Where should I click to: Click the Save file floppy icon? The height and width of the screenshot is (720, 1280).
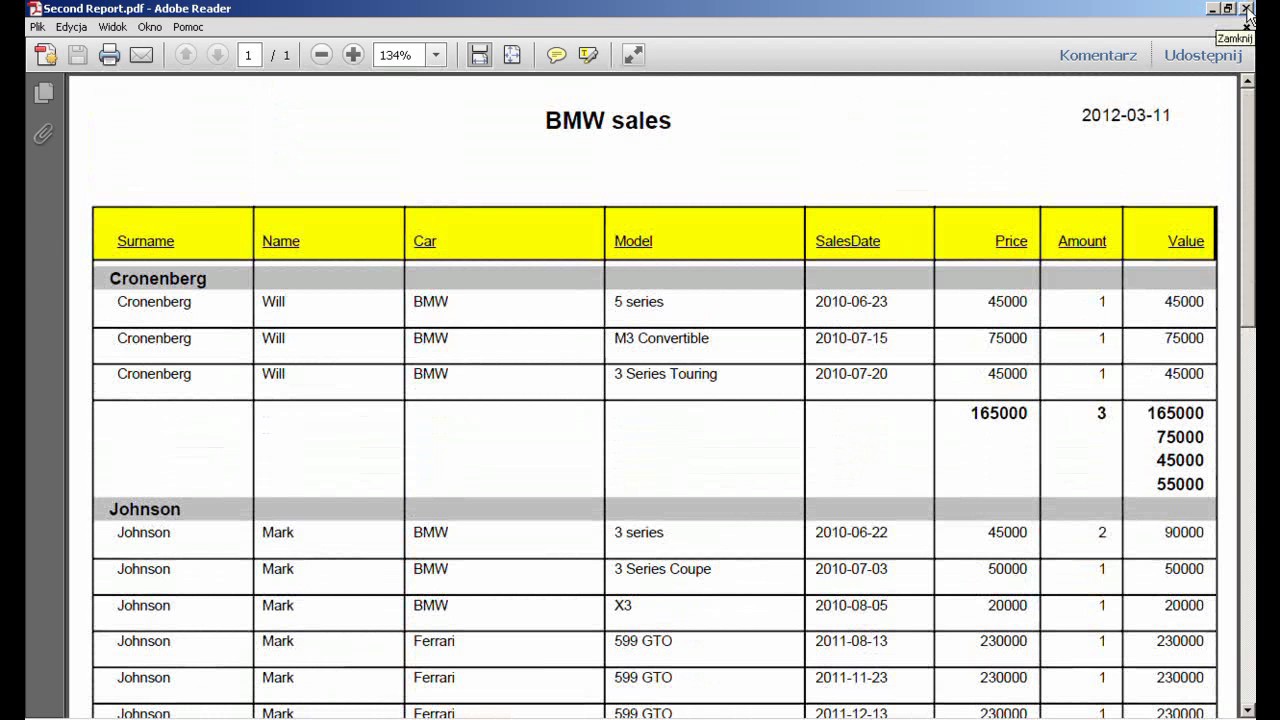point(78,55)
